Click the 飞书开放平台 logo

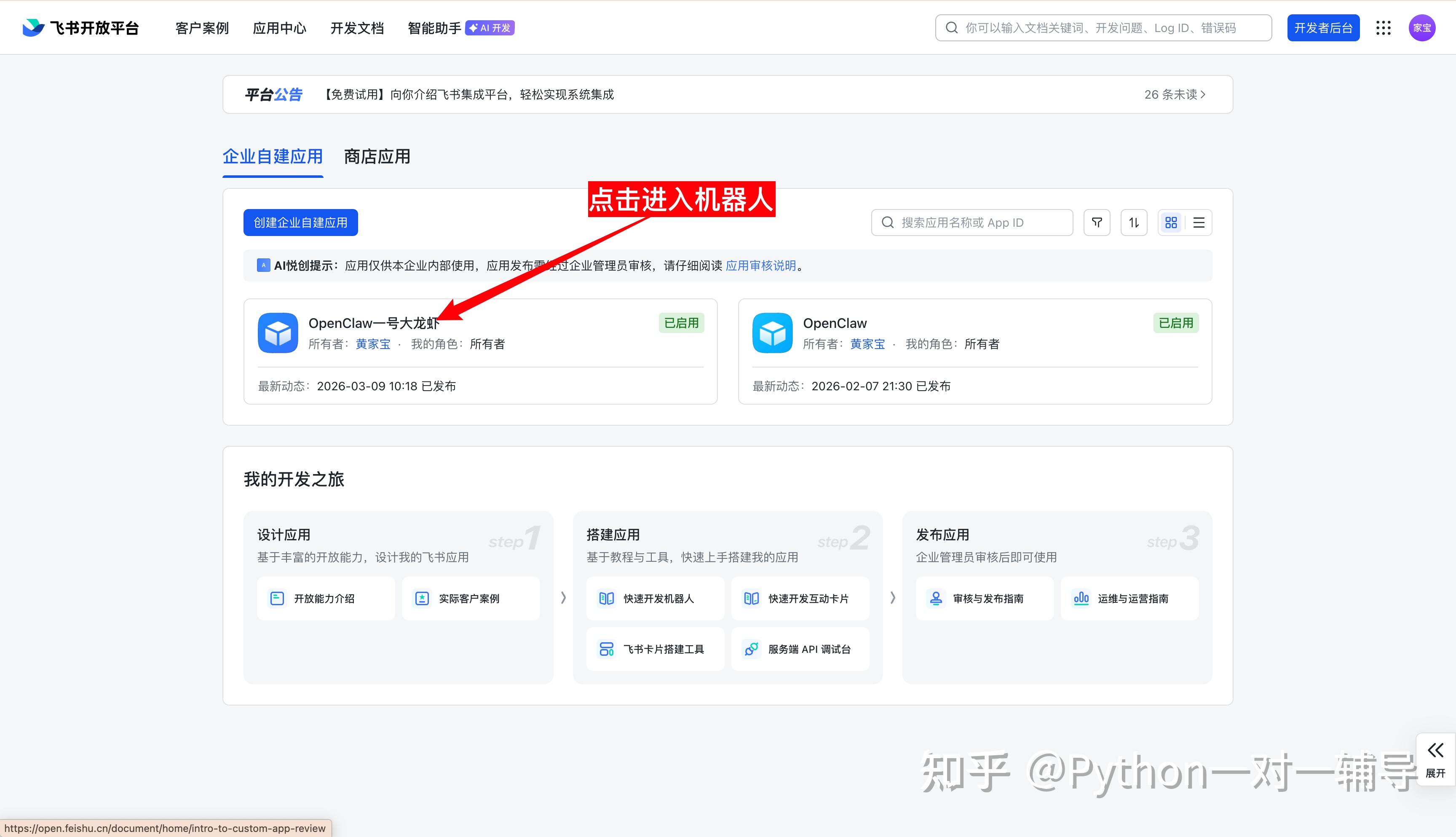coord(81,28)
